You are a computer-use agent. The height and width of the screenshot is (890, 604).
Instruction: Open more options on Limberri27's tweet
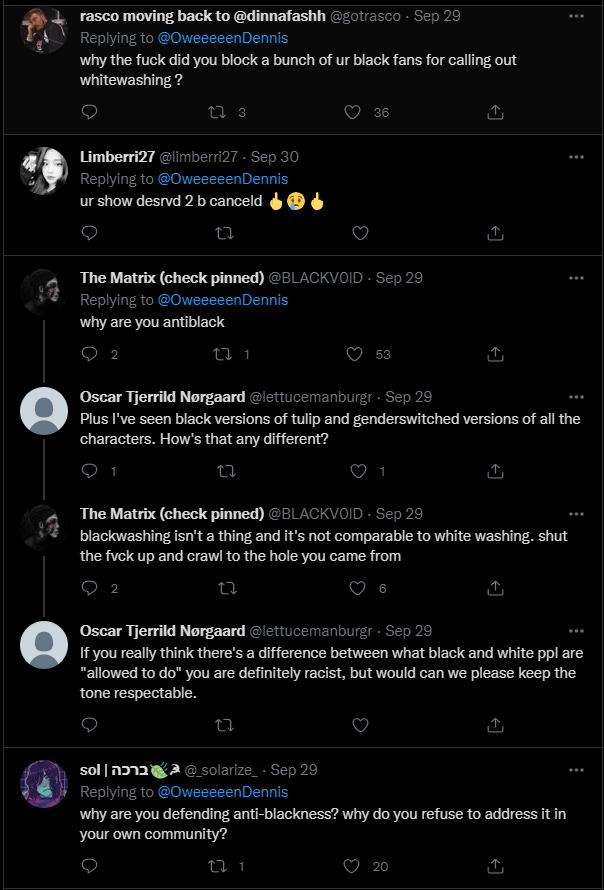[x=576, y=157]
